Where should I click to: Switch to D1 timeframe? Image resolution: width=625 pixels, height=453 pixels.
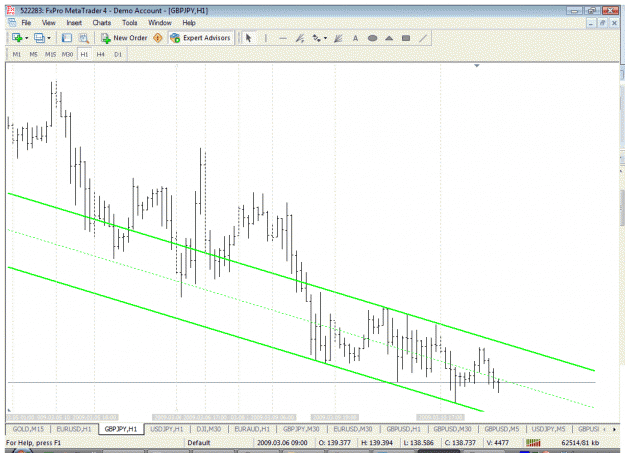(118, 54)
